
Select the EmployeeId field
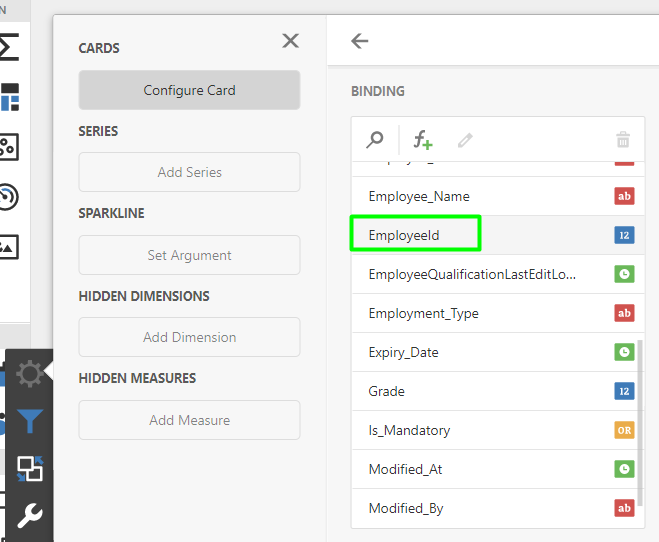498,235
